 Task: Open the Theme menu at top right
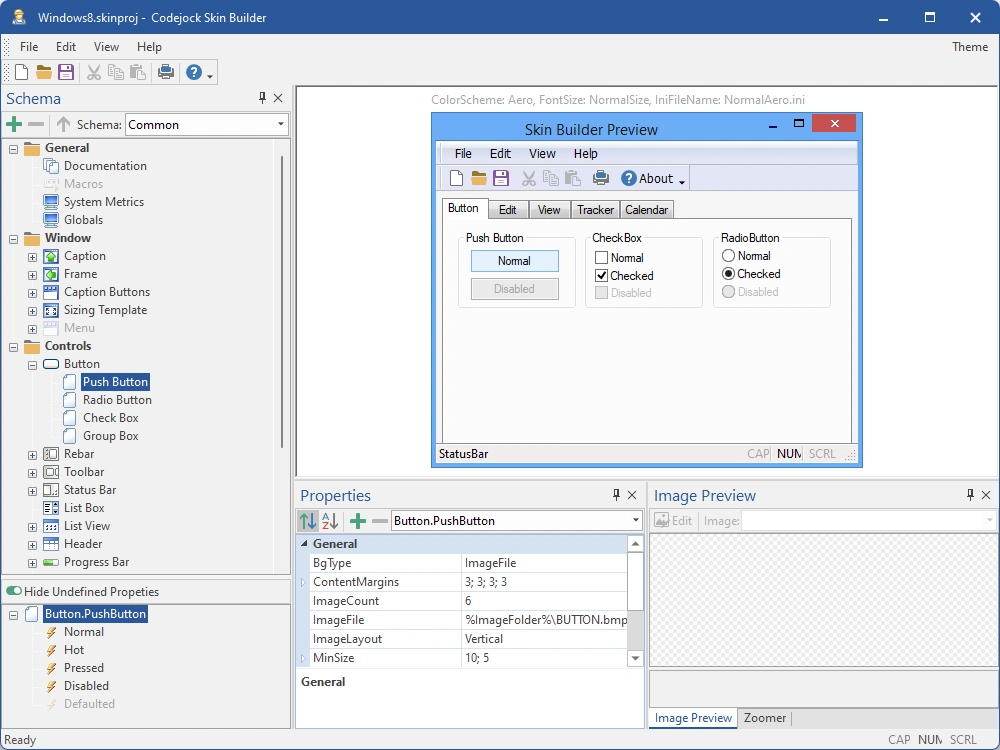pos(969,47)
